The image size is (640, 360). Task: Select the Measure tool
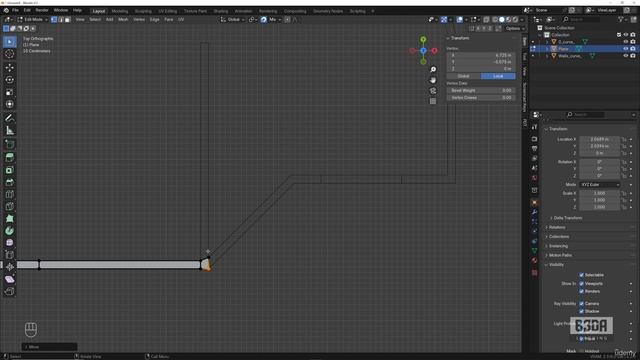pyautogui.click(x=9, y=131)
